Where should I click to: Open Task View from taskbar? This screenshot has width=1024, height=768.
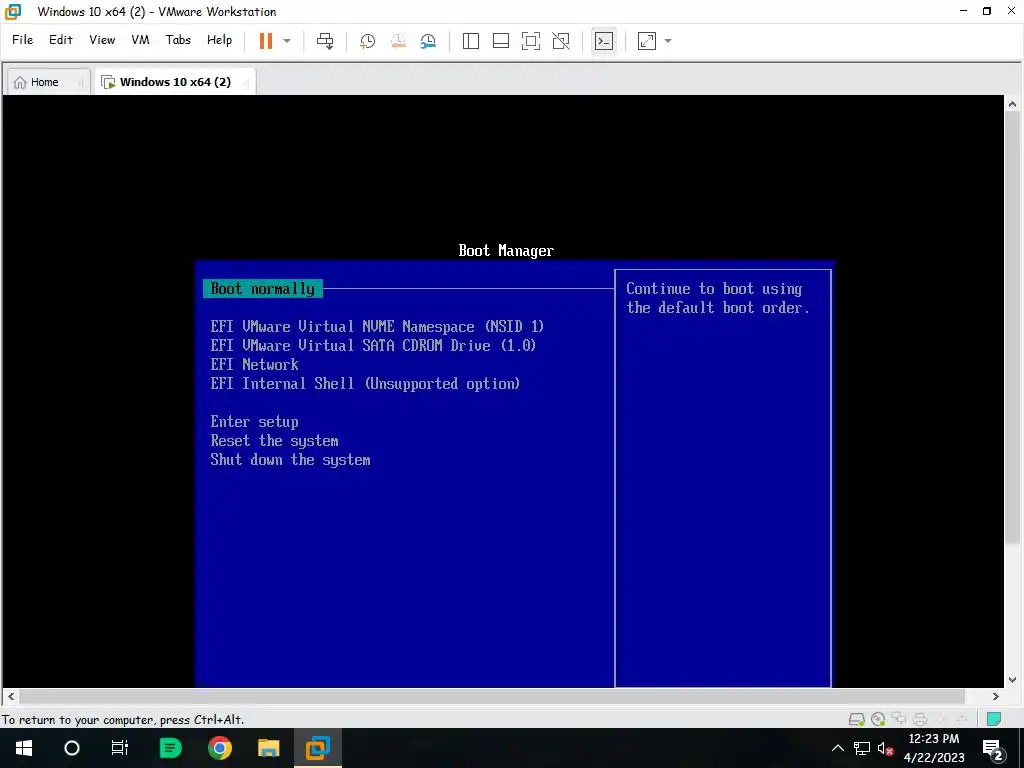(x=120, y=748)
